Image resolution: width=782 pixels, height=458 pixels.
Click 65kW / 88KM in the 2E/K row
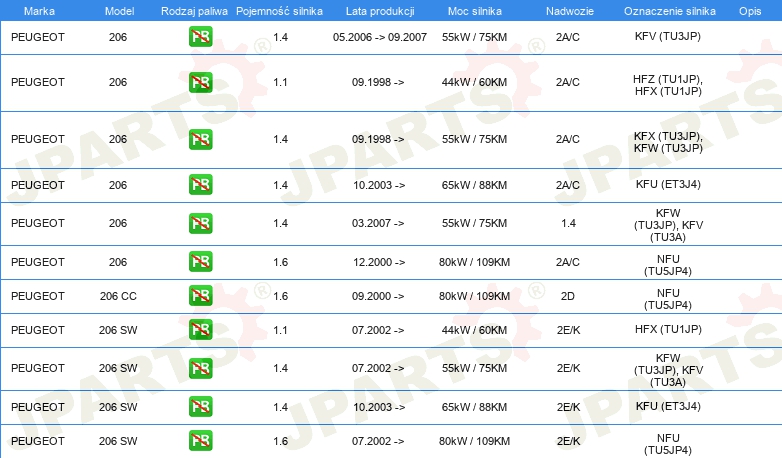(x=474, y=407)
